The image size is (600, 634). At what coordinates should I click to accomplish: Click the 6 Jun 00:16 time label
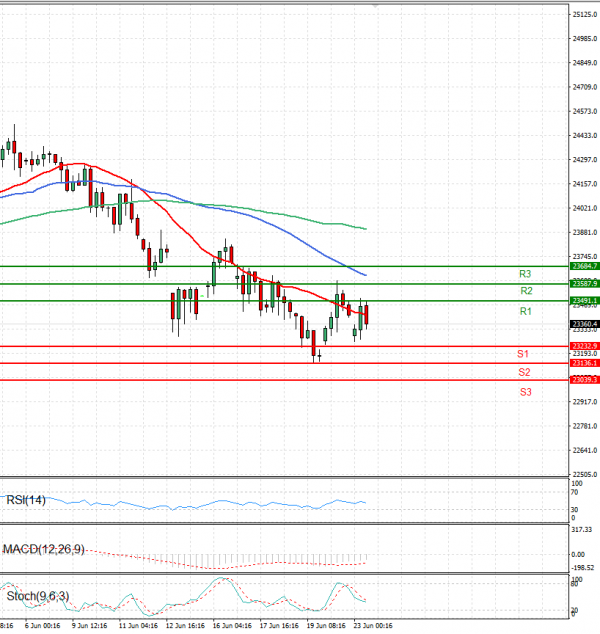(x=42, y=626)
